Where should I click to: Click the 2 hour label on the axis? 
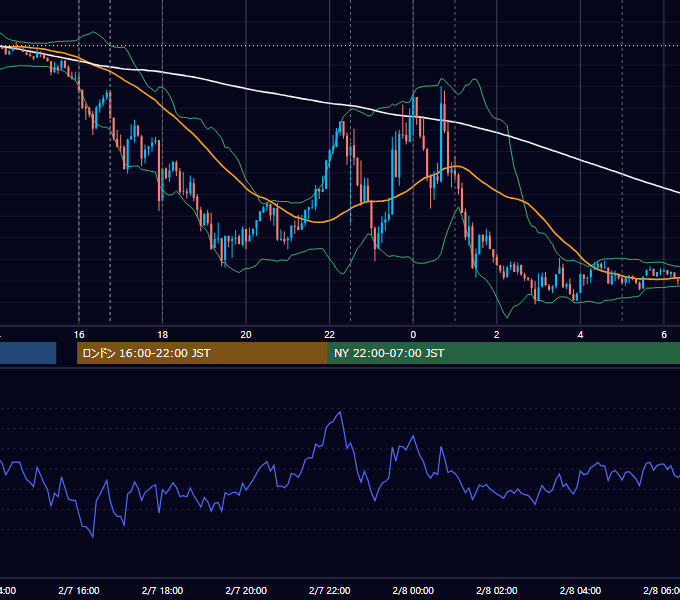(x=497, y=335)
